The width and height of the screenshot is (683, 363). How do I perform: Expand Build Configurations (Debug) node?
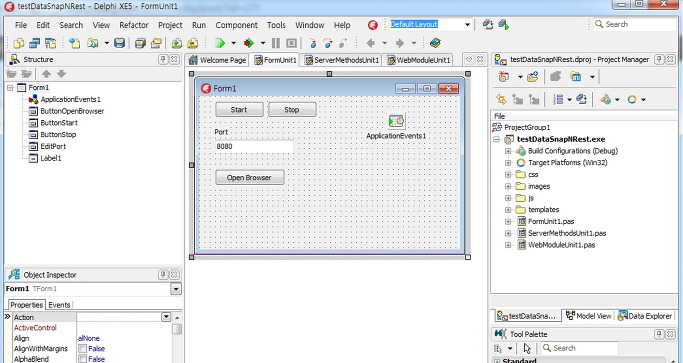coord(508,151)
